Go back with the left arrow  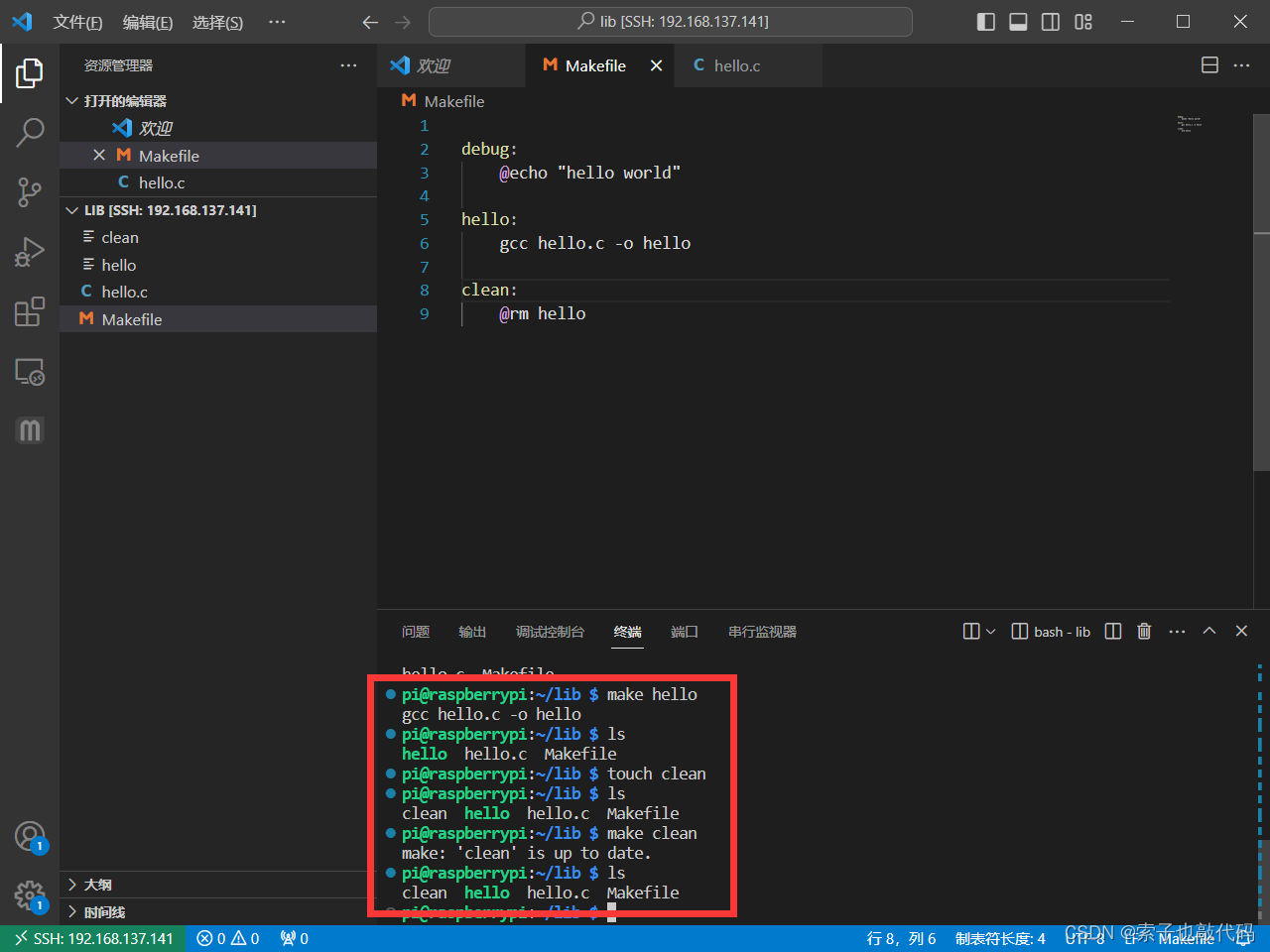click(x=370, y=22)
